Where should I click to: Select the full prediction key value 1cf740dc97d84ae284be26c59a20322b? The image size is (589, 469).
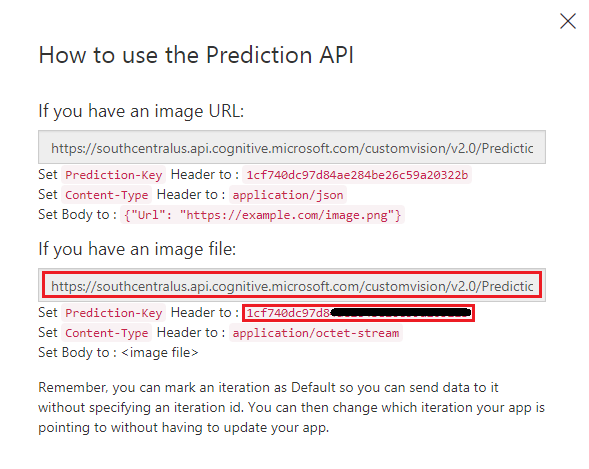click(x=357, y=175)
